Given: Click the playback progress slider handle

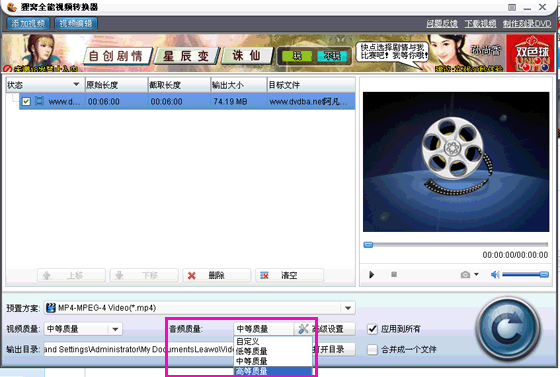Looking at the screenshot, I should pos(368,245).
